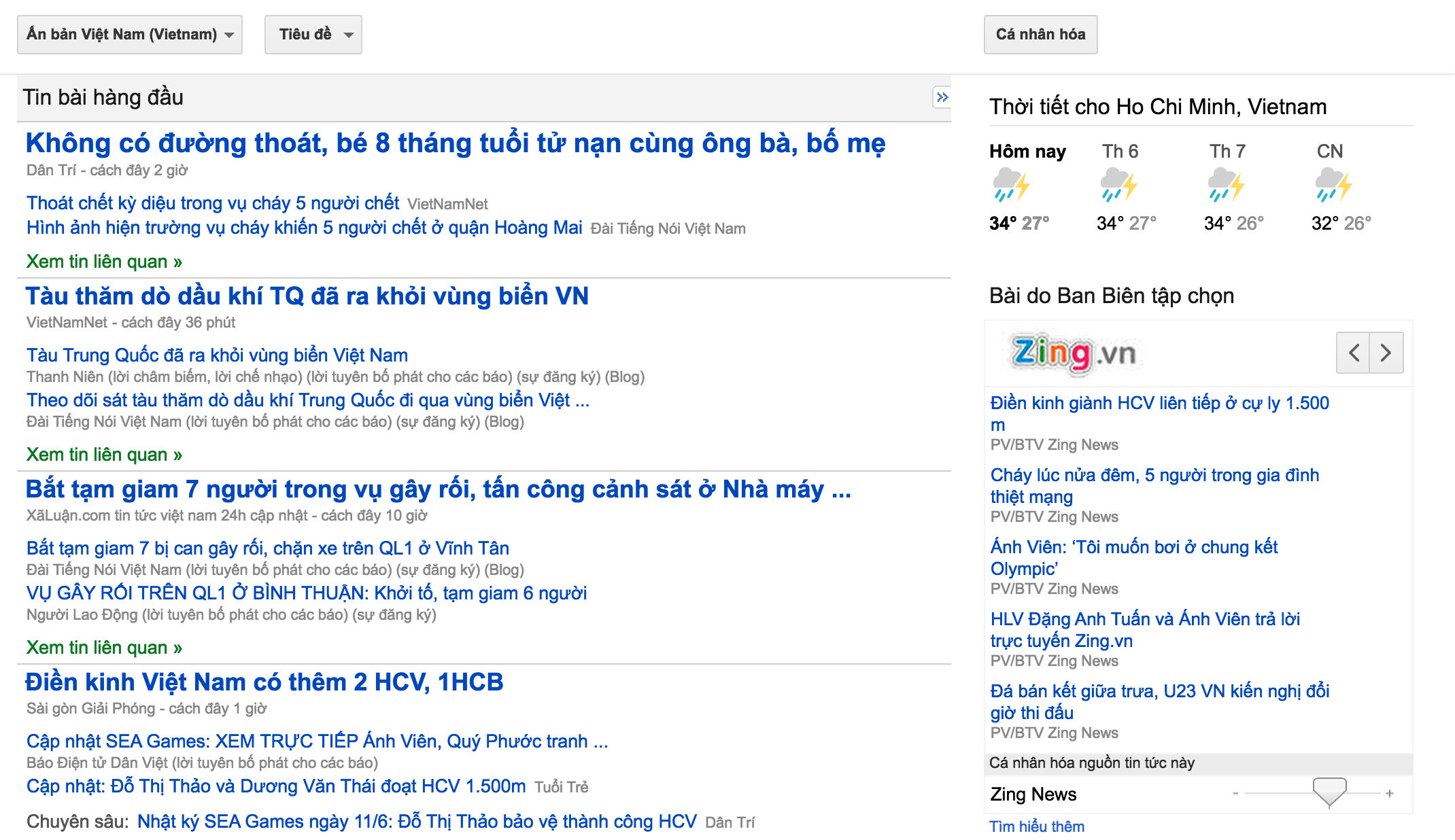Click the plus sign on Zing News slider
Viewport: 1455px width, 840px height.
pos(1390,794)
